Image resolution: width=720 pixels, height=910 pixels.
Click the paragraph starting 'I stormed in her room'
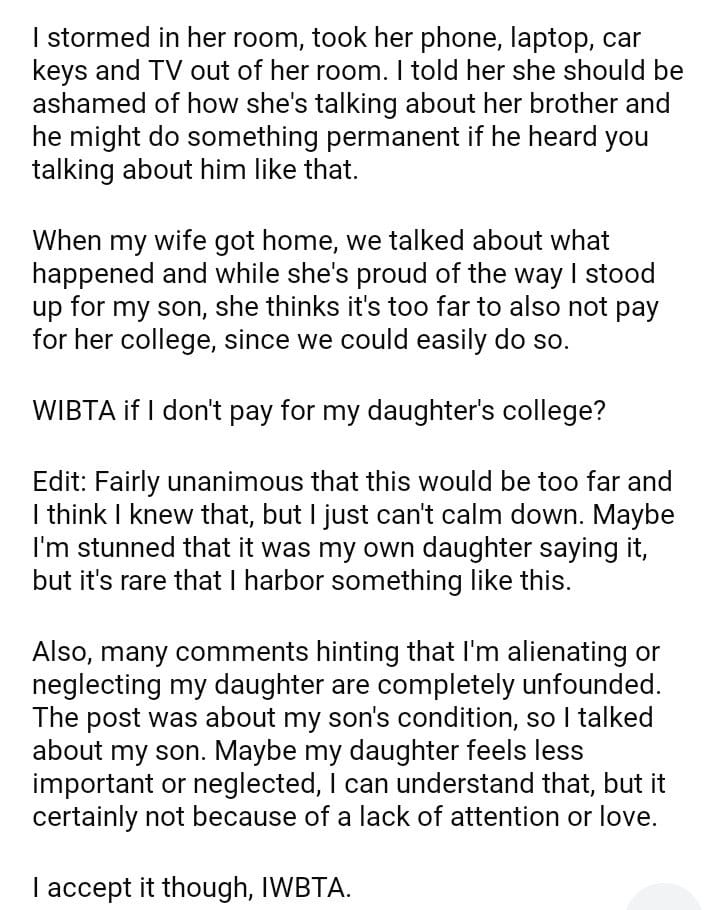pyautogui.click(x=340, y=105)
